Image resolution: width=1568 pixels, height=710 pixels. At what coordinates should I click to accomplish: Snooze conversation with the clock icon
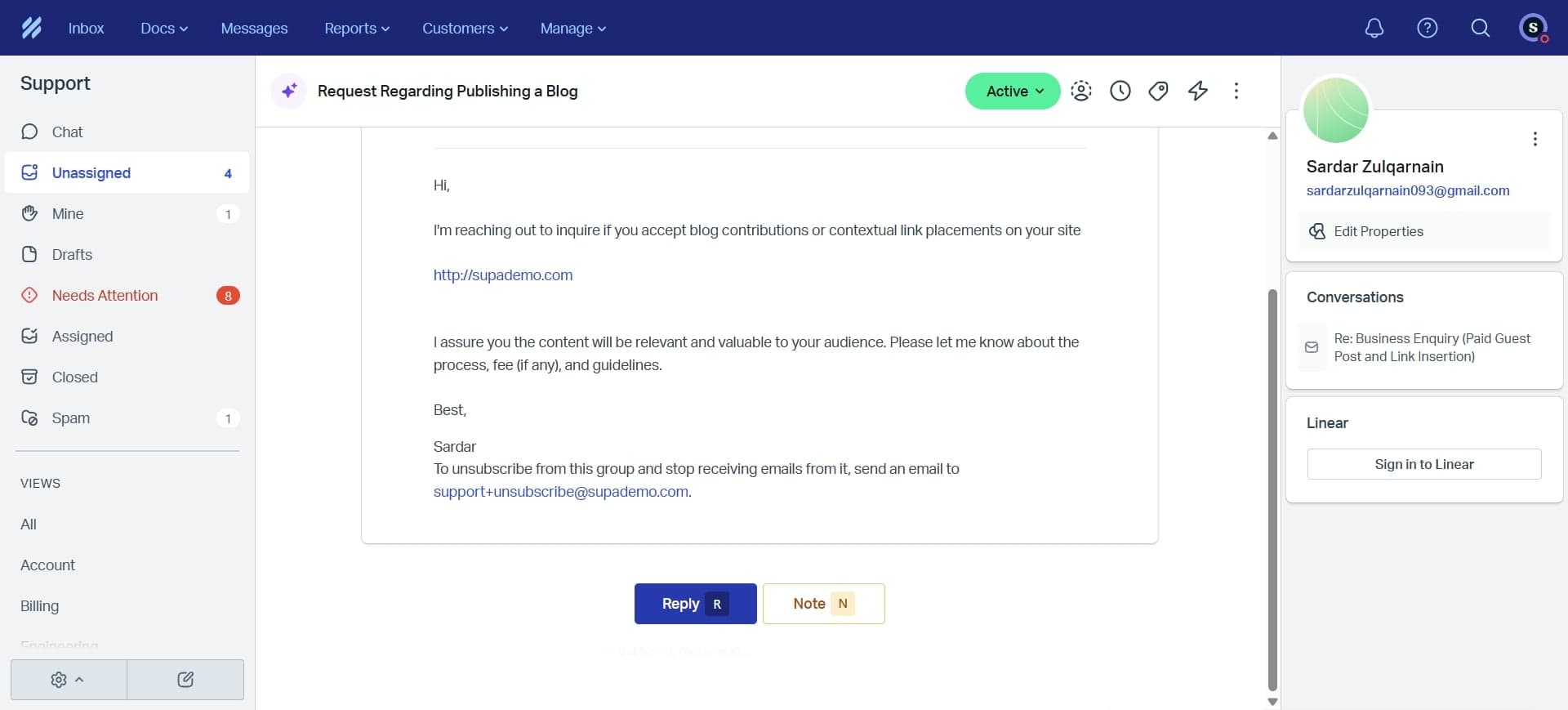1120,91
